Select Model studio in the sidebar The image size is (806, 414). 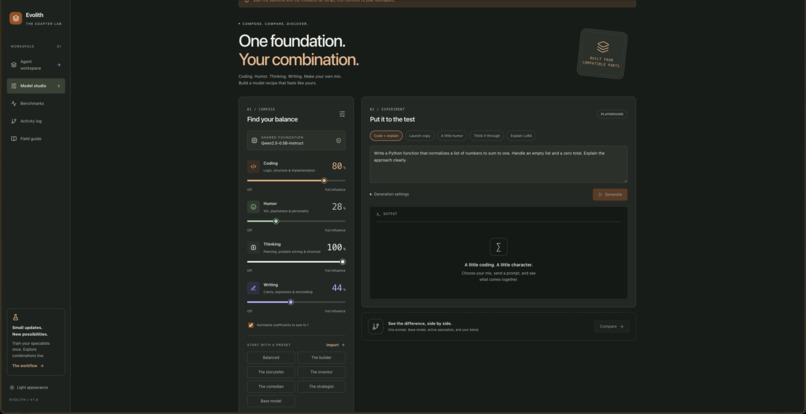(36, 86)
